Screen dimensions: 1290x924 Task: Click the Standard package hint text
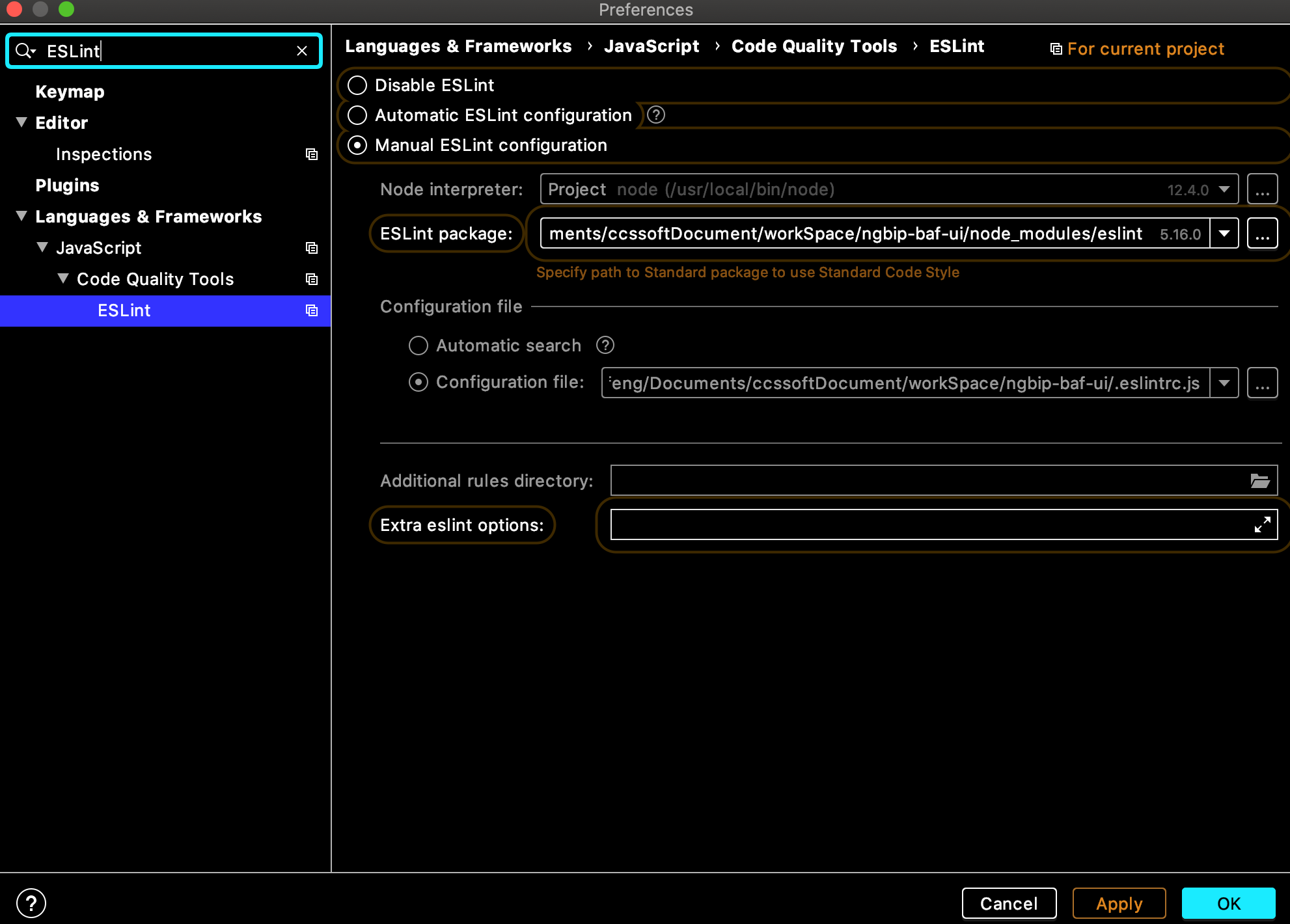(748, 272)
